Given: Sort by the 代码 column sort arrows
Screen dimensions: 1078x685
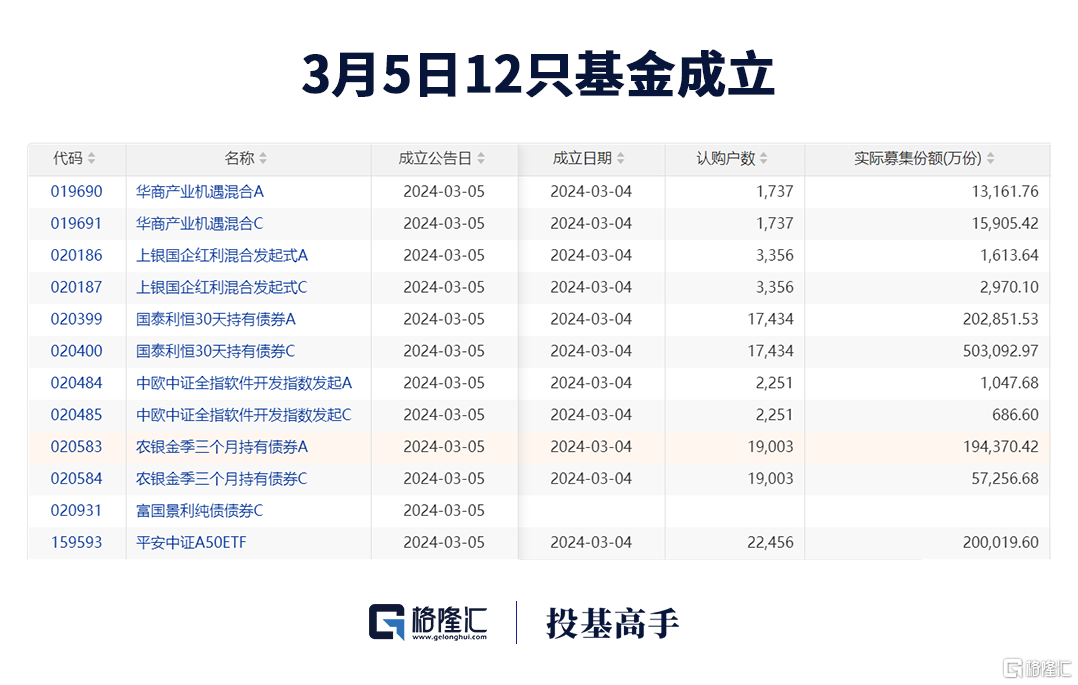Looking at the screenshot, I should point(91,159).
